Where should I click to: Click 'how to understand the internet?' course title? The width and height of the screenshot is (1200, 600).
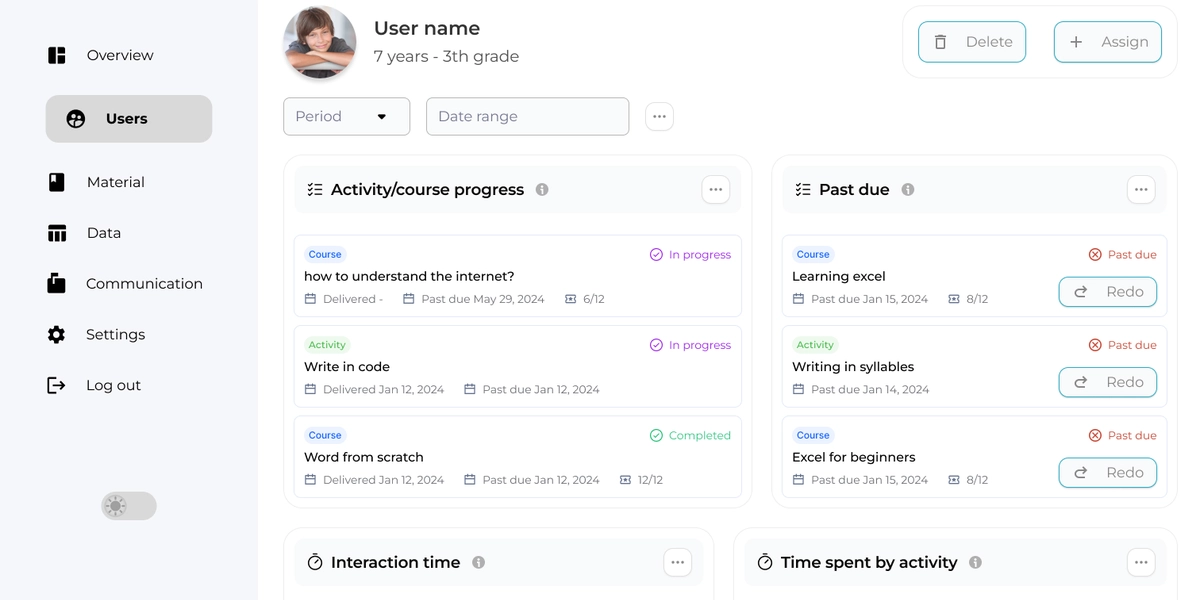tap(409, 276)
